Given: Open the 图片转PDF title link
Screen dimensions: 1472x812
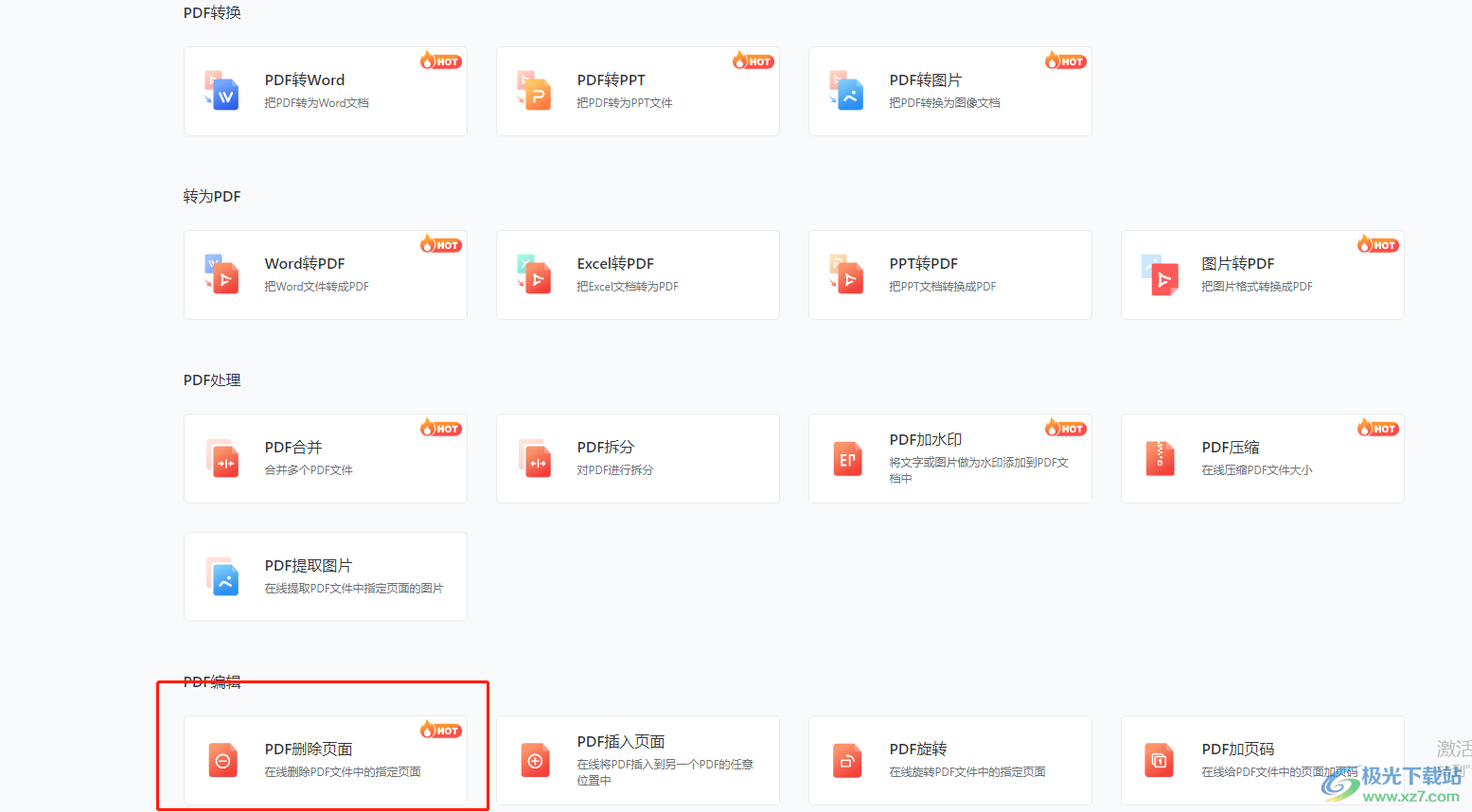Looking at the screenshot, I should pyautogui.click(x=1238, y=264).
